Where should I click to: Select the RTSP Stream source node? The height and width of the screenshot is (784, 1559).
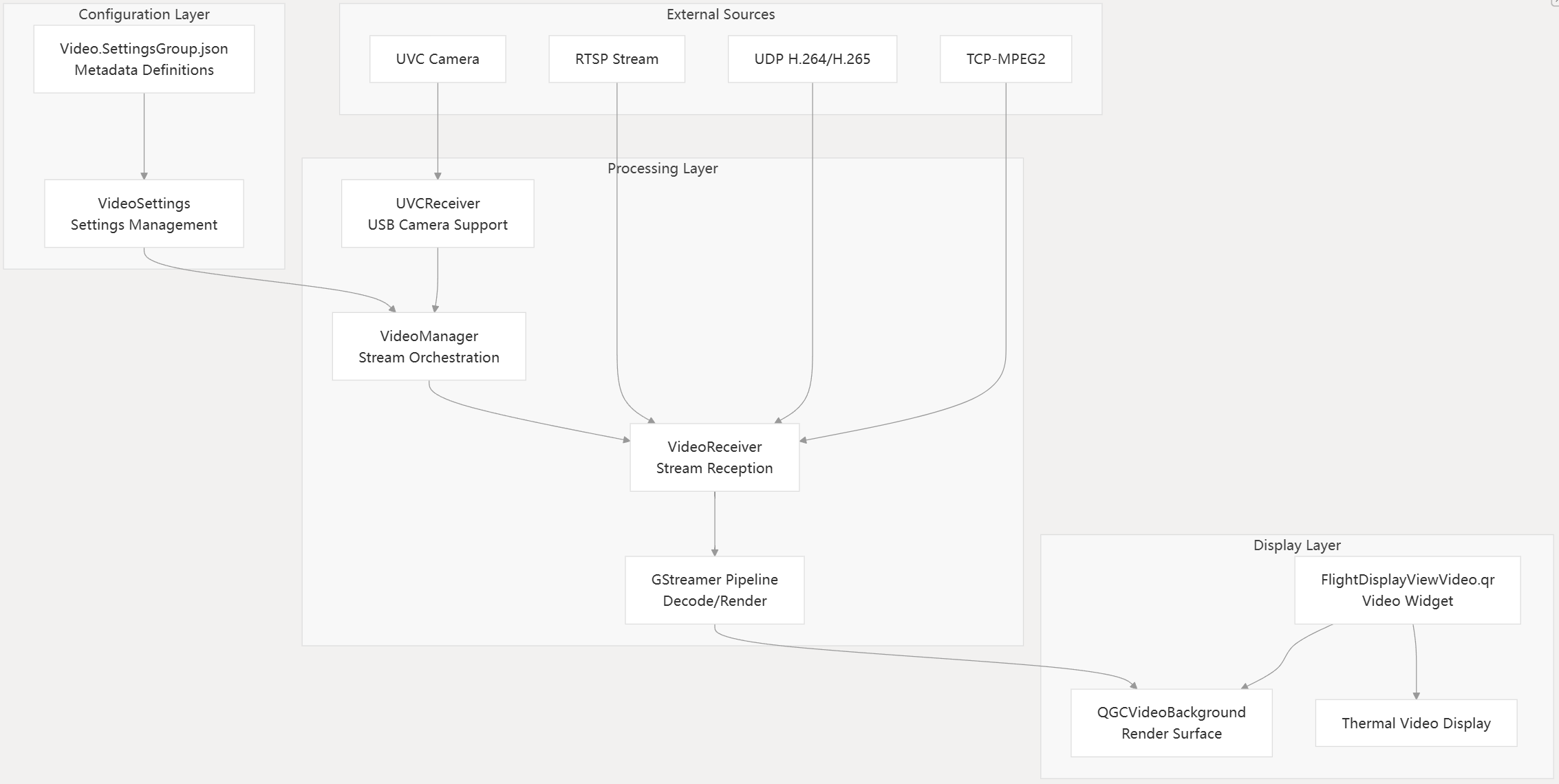(x=616, y=59)
